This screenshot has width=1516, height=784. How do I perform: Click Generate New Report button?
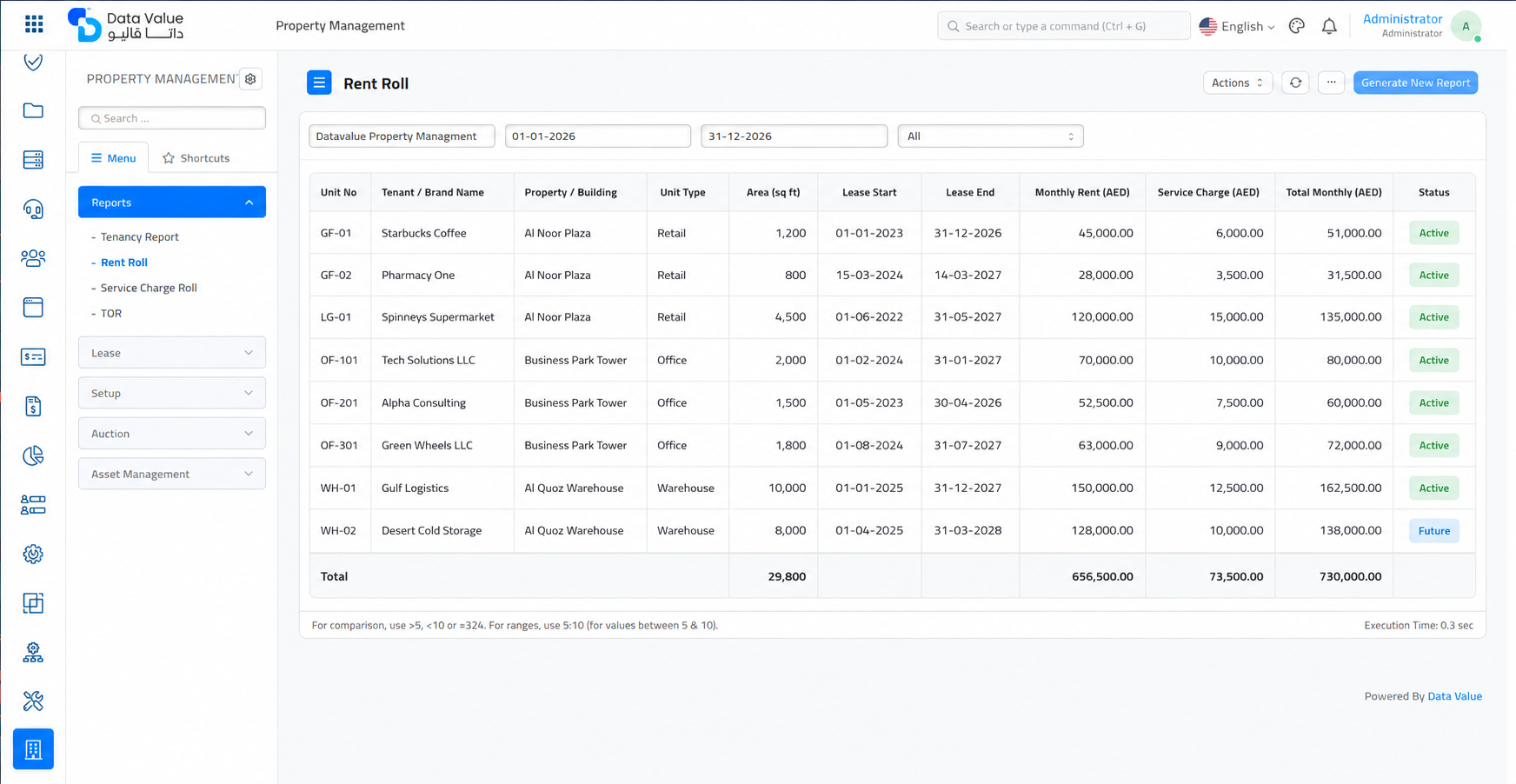[1415, 83]
